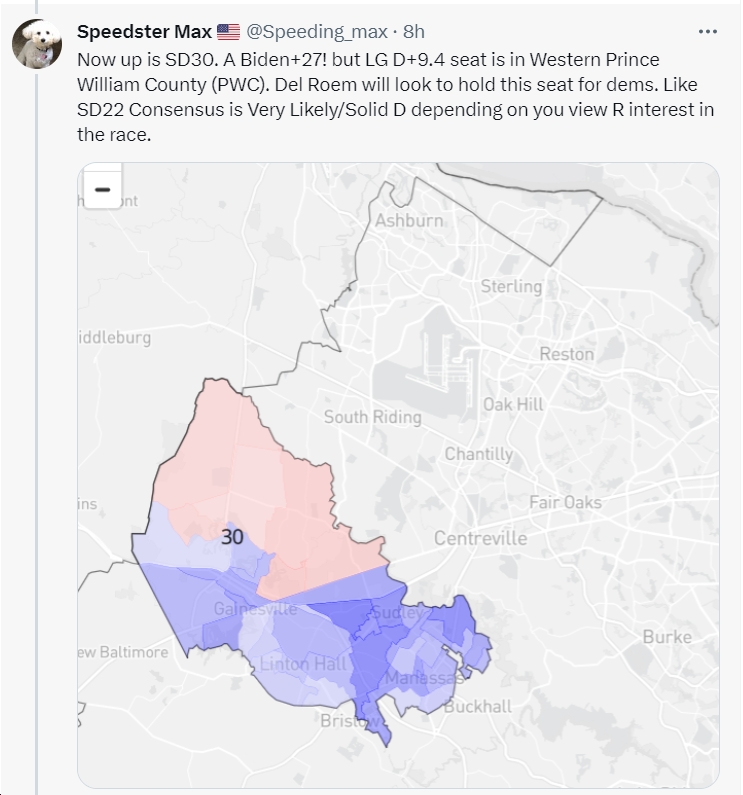Image resolution: width=743 pixels, height=795 pixels.
Task: Open the tweet's three-dot more menu
Action: click(x=707, y=31)
